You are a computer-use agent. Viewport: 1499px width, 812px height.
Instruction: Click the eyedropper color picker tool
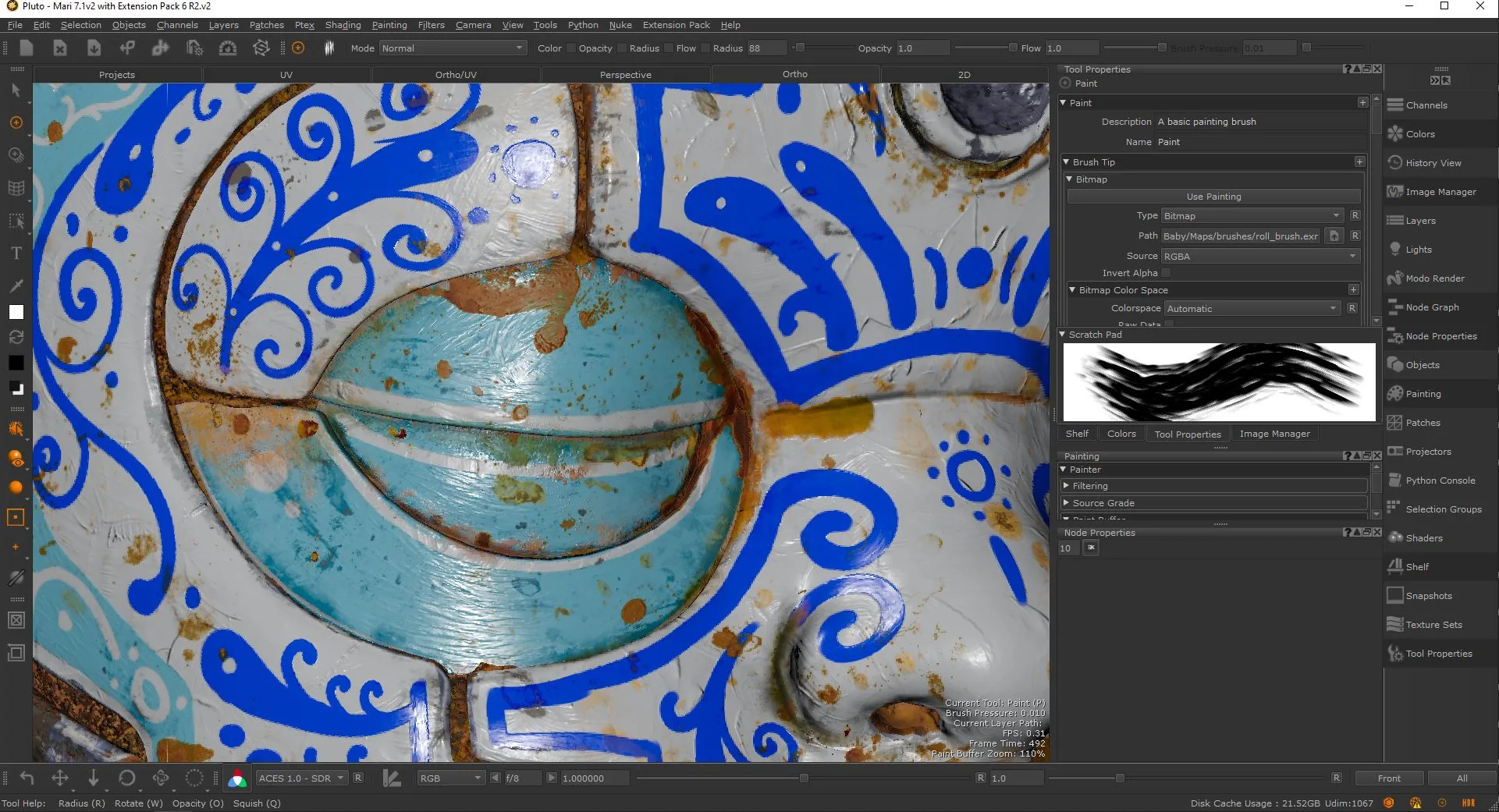pyautogui.click(x=16, y=285)
